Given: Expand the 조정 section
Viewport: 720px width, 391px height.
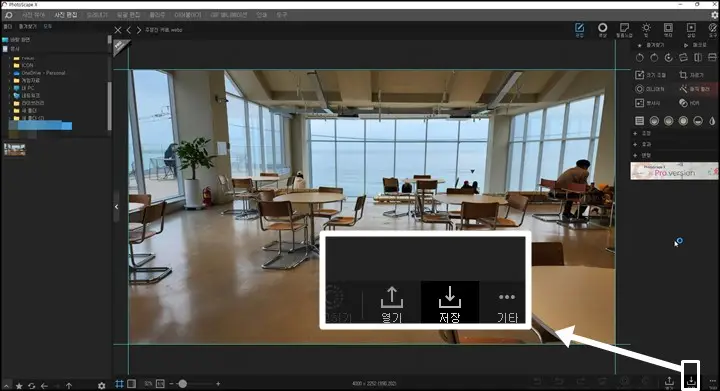Looking at the screenshot, I should pyautogui.click(x=642, y=133).
